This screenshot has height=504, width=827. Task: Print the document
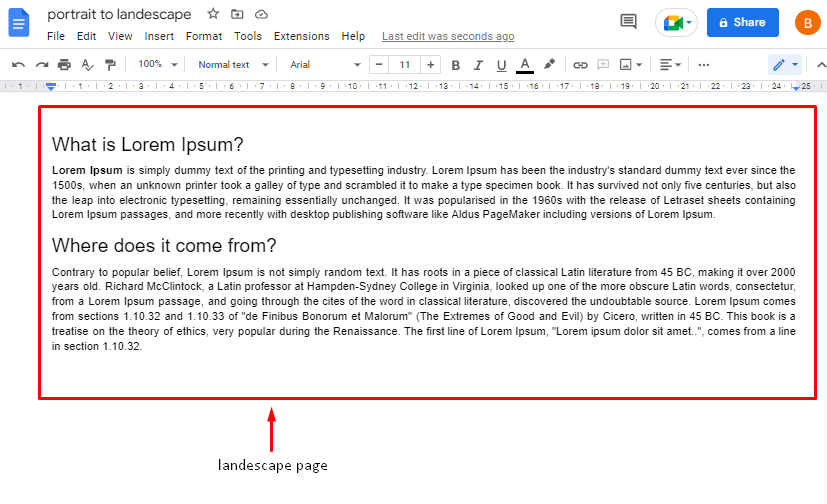64,65
